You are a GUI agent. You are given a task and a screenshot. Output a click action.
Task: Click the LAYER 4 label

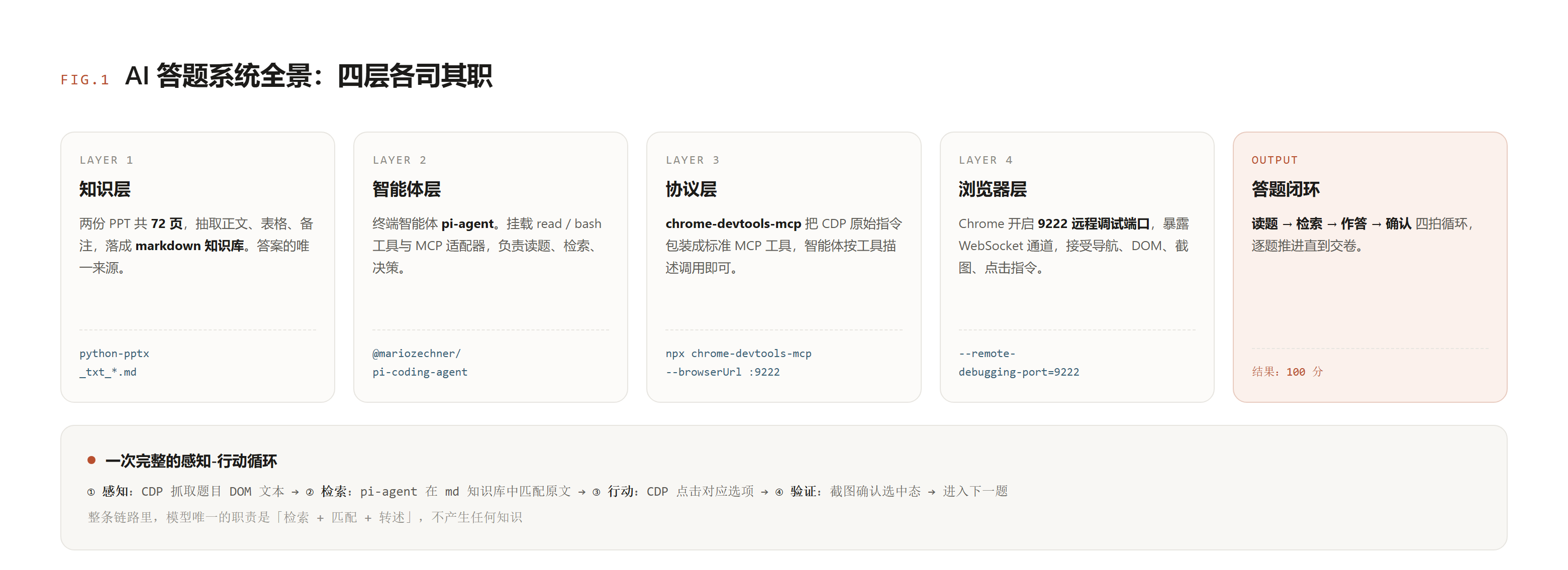986,160
